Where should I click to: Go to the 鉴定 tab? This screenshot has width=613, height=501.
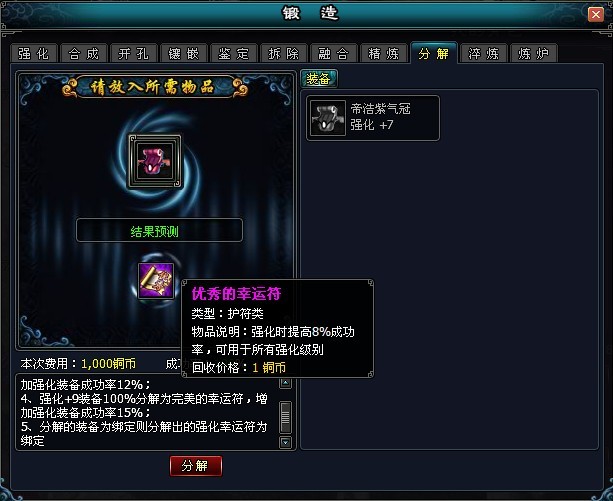234,53
